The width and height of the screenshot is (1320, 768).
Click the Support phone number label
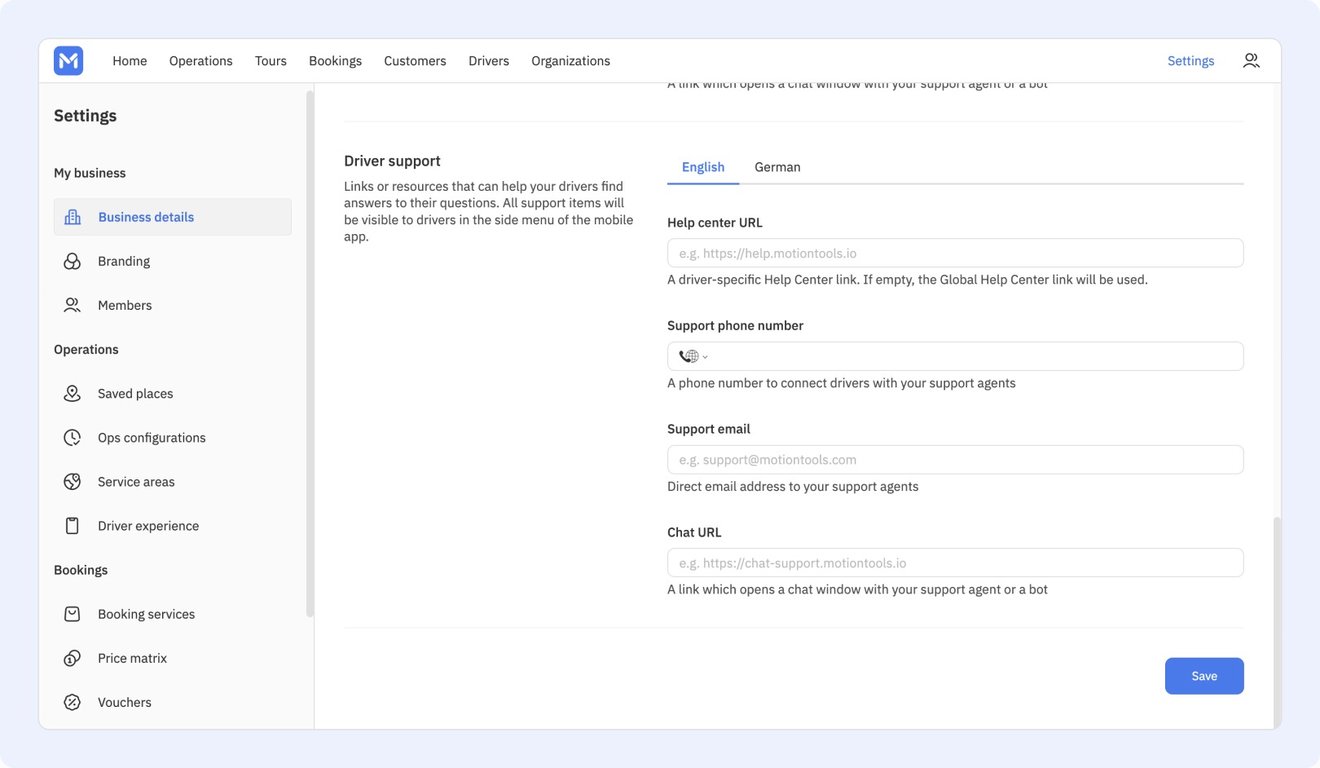735,326
